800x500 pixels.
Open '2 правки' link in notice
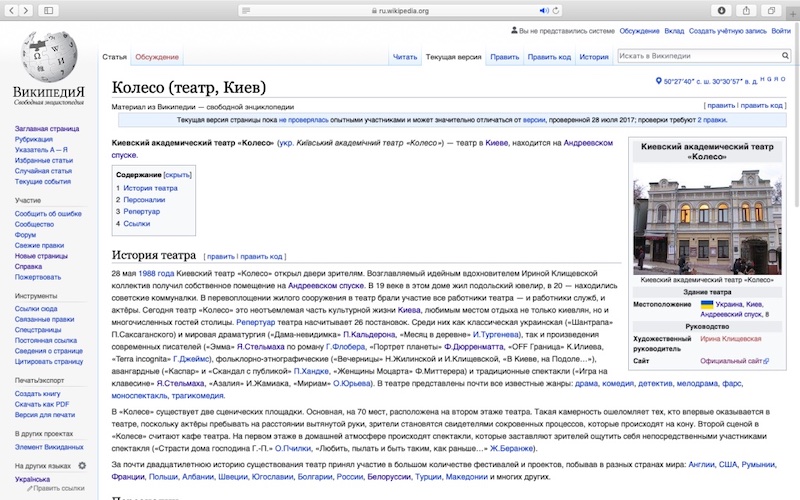712,120
